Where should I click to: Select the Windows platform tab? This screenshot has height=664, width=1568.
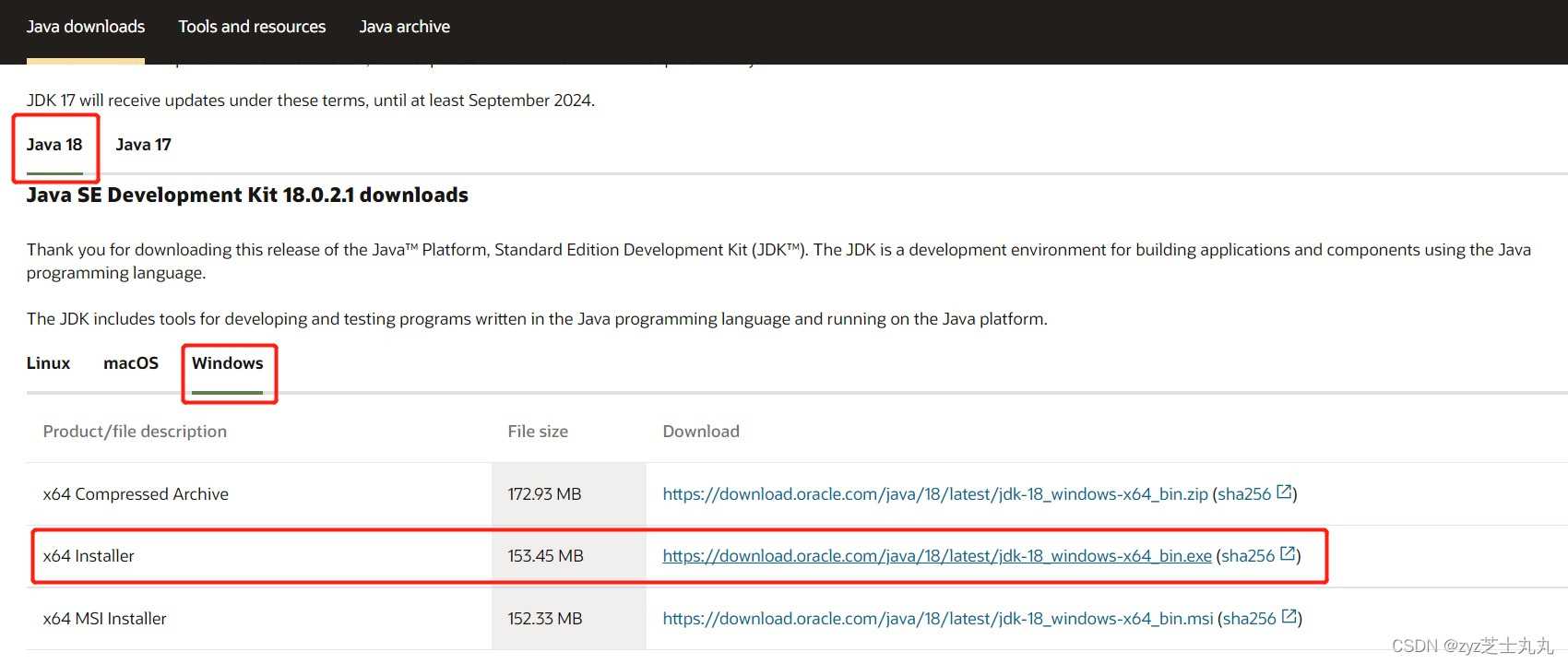click(228, 363)
